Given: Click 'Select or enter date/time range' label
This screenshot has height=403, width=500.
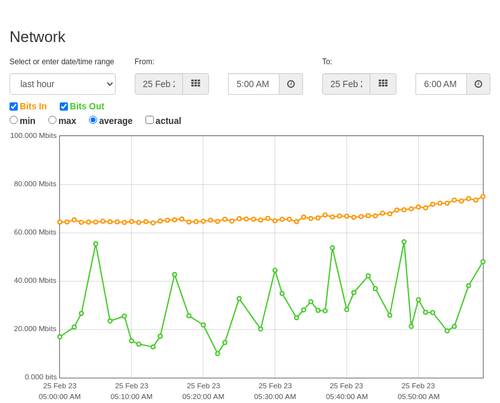Looking at the screenshot, I should (62, 62).
